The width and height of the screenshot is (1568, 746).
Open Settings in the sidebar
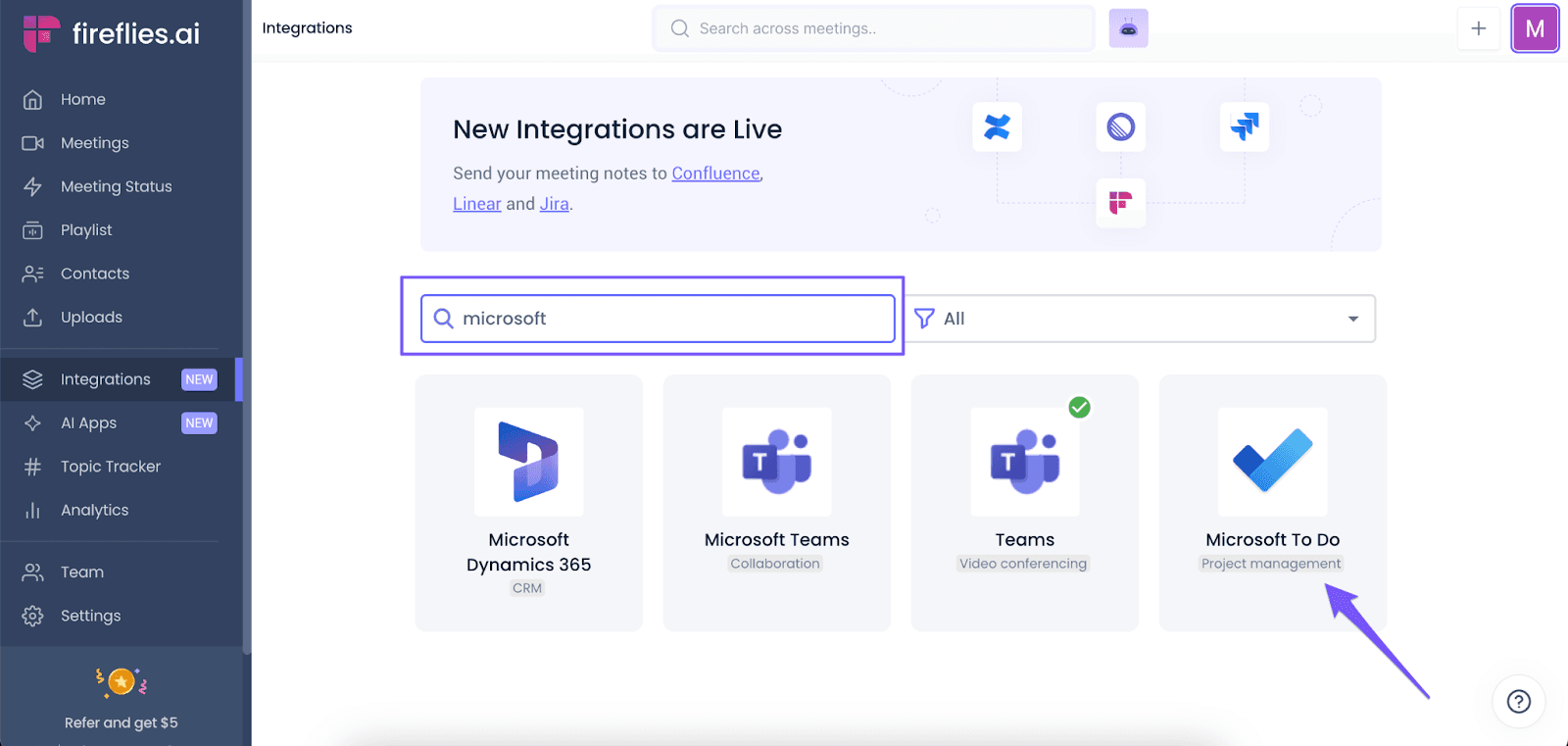90,616
